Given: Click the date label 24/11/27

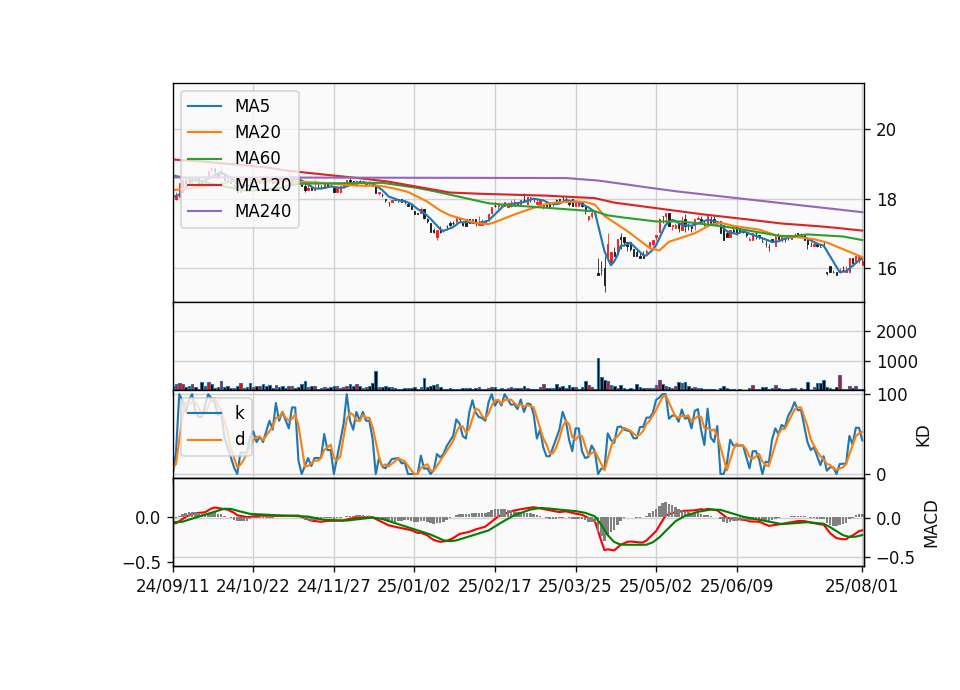Looking at the screenshot, I should tap(334, 586).
